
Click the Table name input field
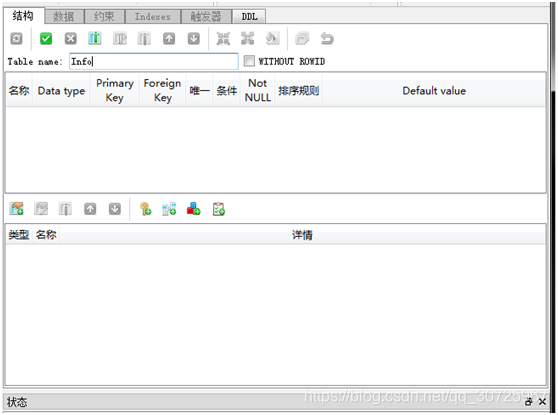click(x=154, y=61)
